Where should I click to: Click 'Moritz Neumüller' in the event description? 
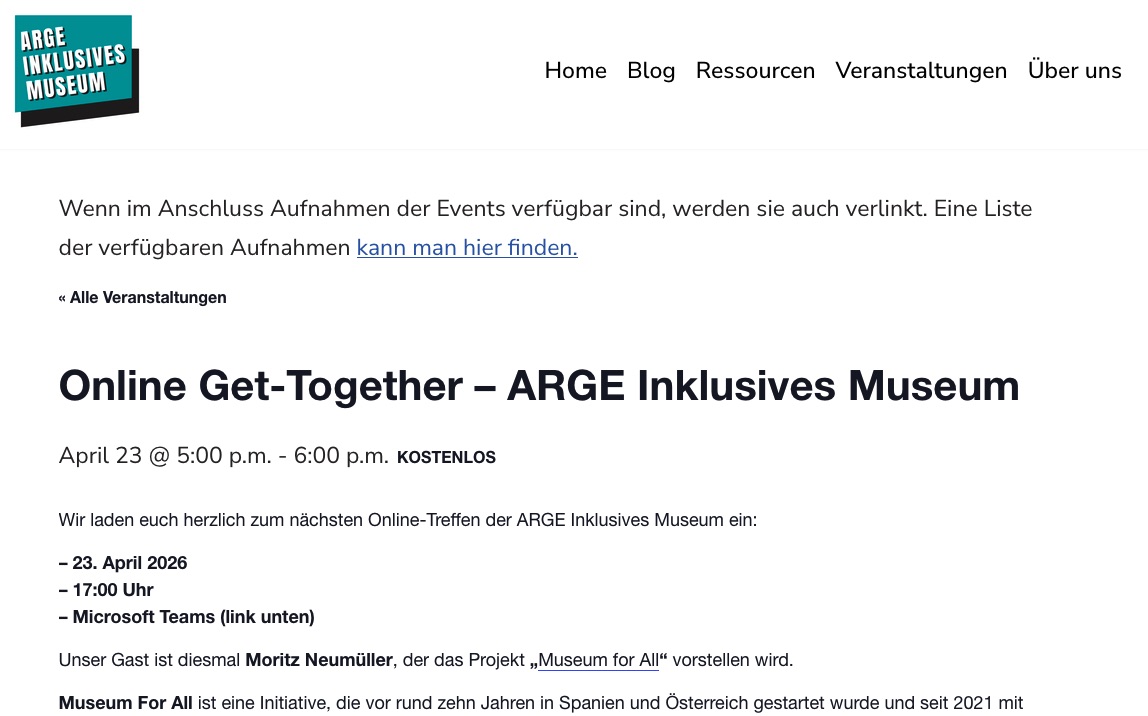(319, 660)
